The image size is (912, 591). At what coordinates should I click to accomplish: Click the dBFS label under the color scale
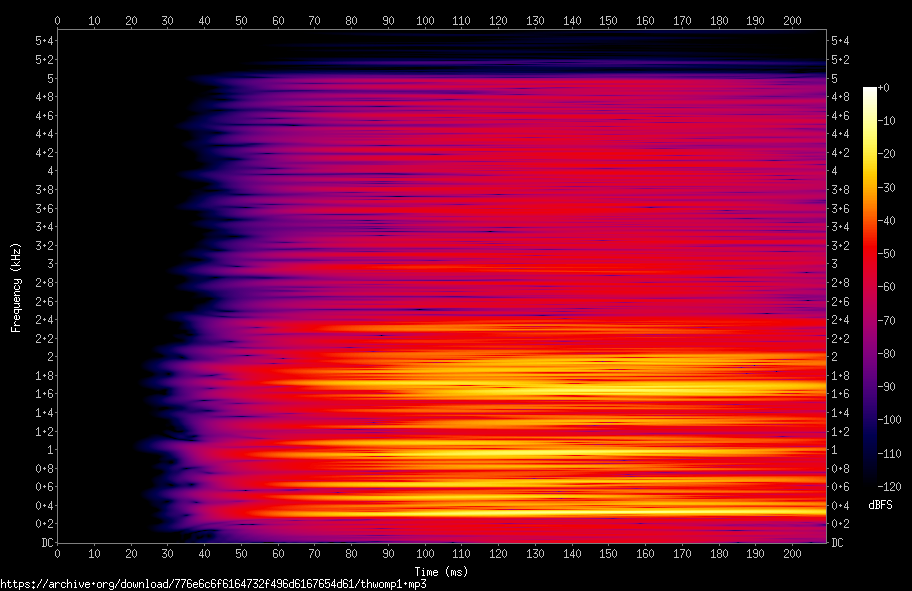[880, 504]
